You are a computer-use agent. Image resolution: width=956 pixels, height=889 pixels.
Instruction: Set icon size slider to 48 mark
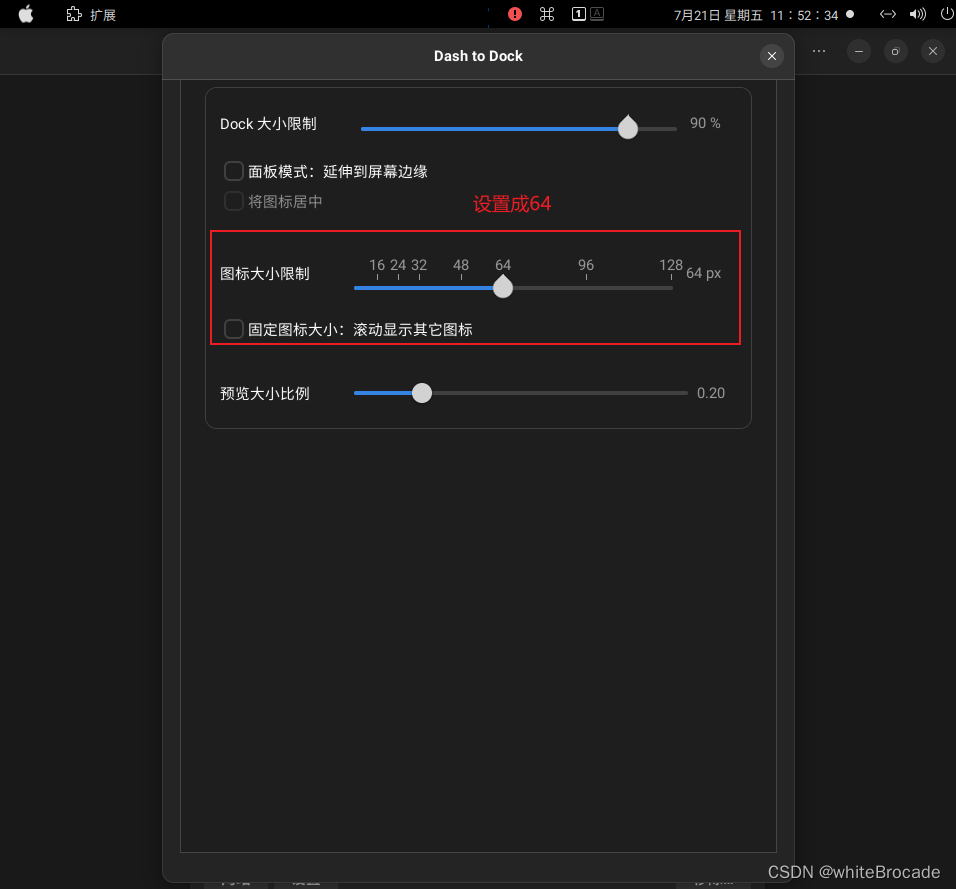click(462, 288)
